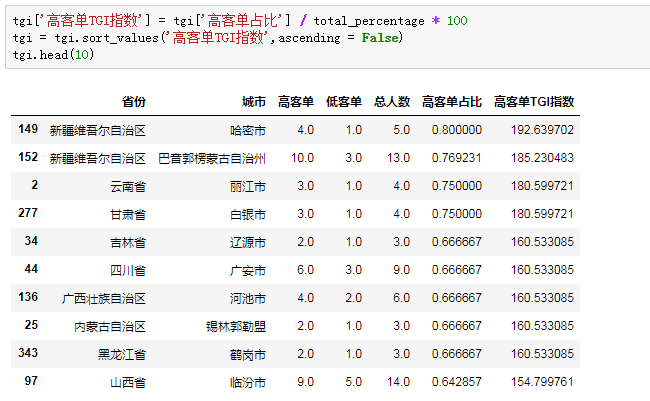This screenshot has width=650, height=401.
Task: Click the 山西省 province cell
Action: 128,382
